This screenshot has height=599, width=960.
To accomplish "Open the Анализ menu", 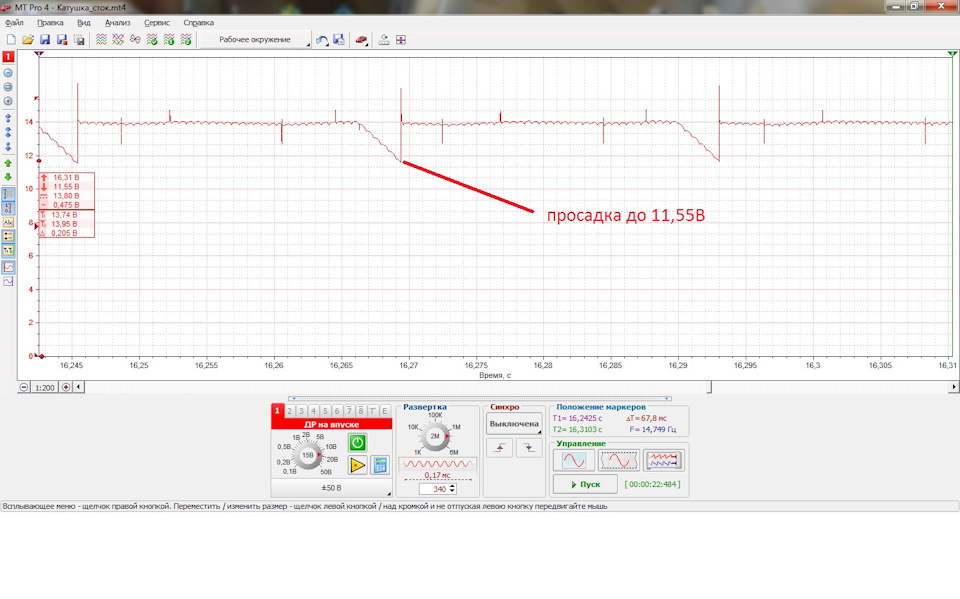I will point(118,23).
